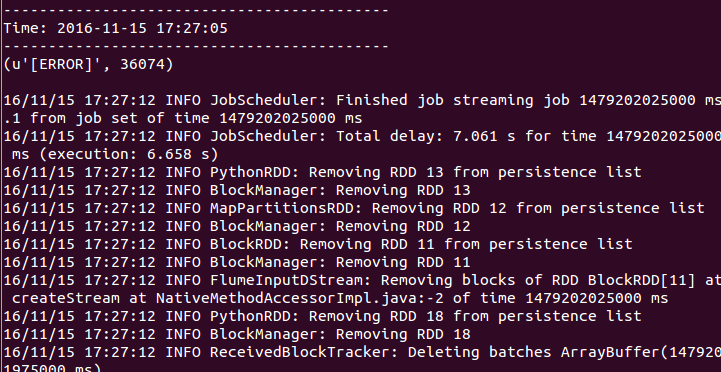Click the upper dashed separator line
This screenshot has width=721, height=372.
pos(196,10)
